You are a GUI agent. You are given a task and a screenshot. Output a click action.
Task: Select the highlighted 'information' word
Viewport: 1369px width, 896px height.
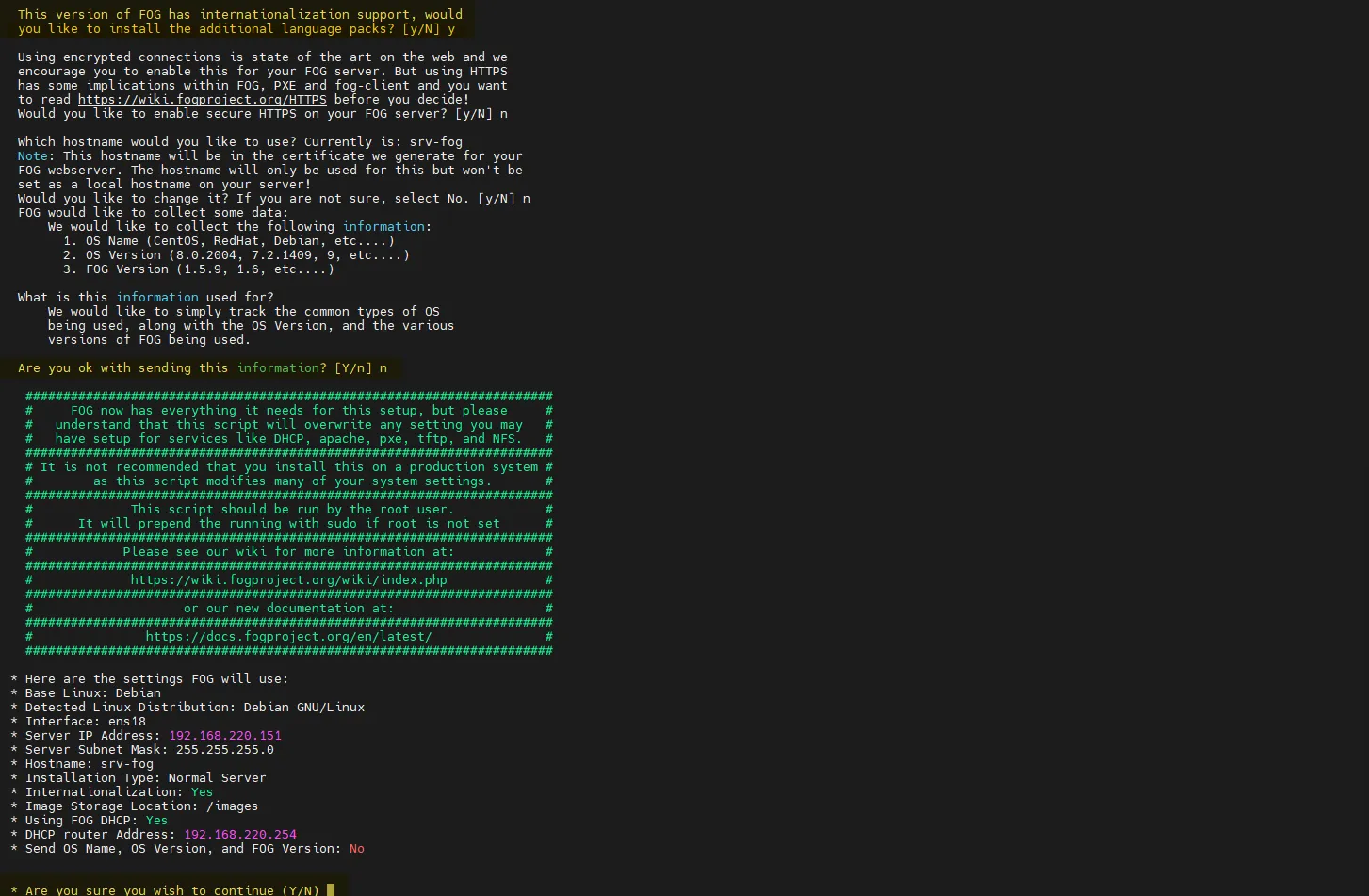(x=383, y=226)
